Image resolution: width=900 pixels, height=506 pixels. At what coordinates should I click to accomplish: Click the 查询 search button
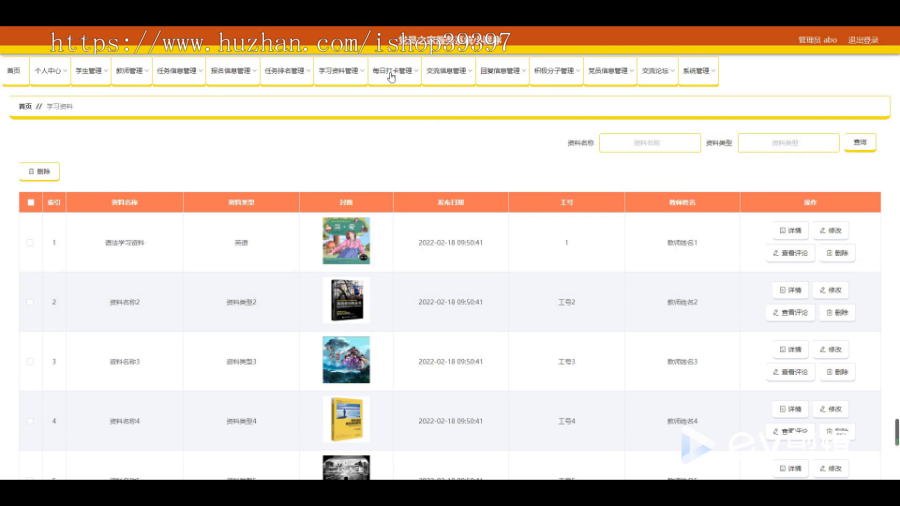coord(860,142)
